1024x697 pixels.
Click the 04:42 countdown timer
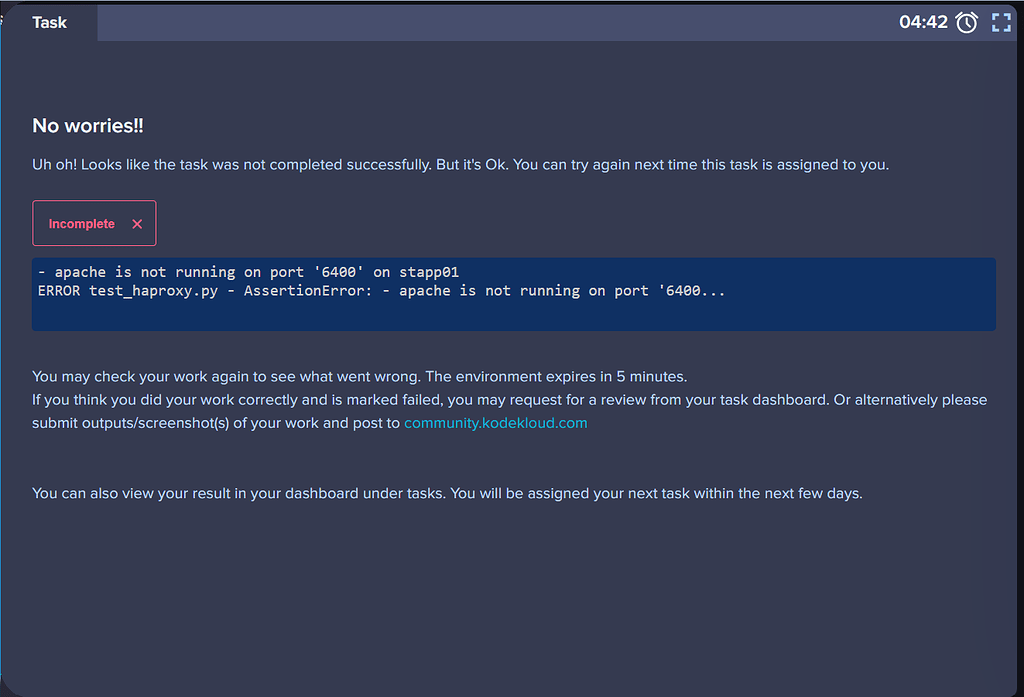tap(923, 22)
